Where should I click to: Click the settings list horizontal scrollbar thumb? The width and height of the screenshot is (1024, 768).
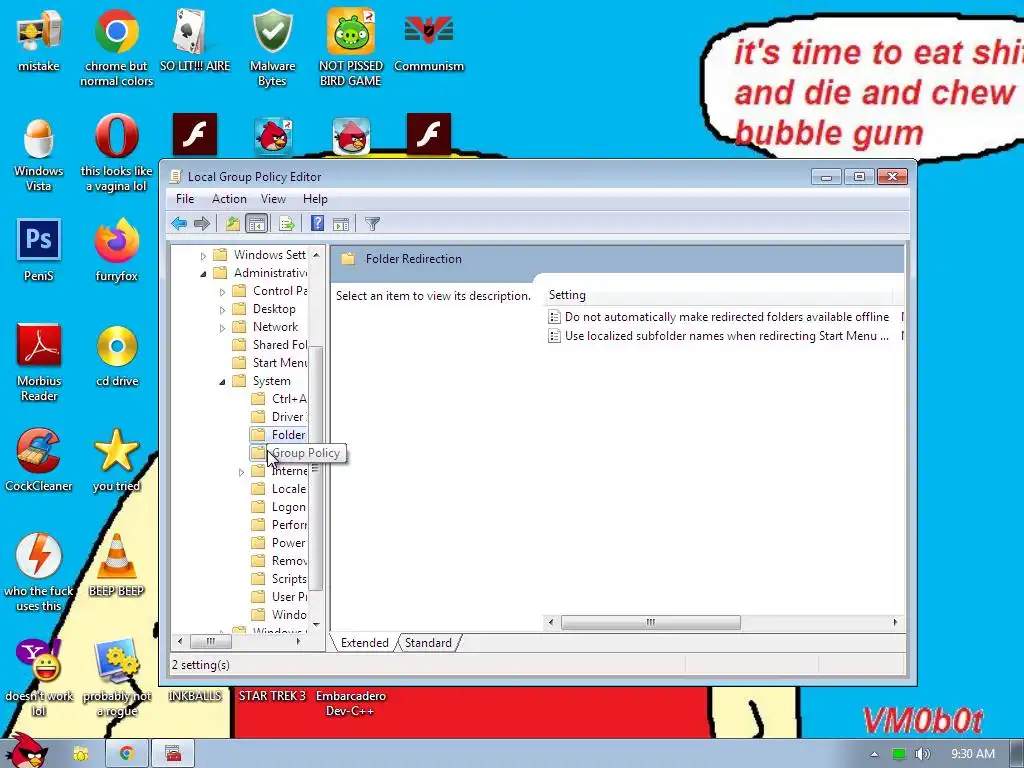(x=650, y=622)
